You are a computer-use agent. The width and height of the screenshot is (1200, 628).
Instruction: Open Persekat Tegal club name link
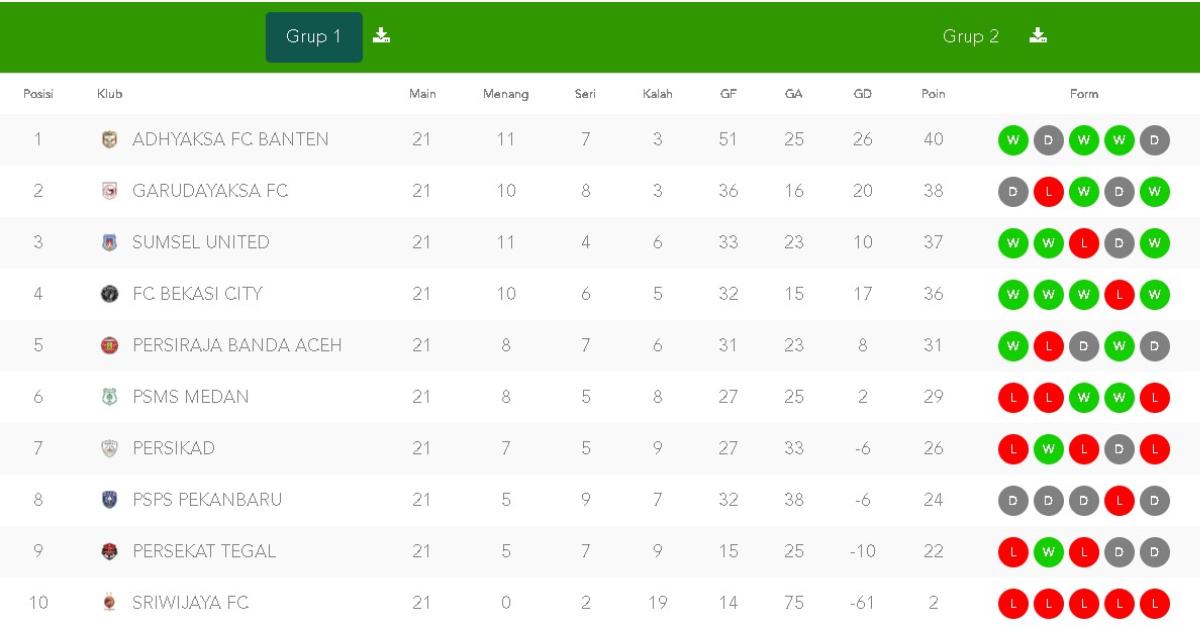point(204,551)
